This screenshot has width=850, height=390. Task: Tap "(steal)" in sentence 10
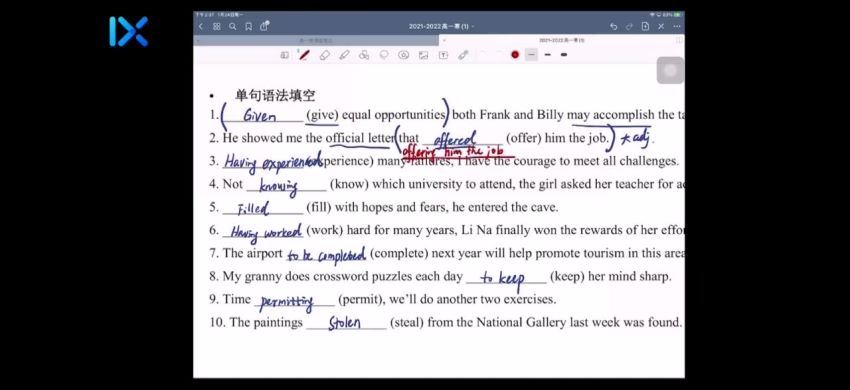click(407, 322)
